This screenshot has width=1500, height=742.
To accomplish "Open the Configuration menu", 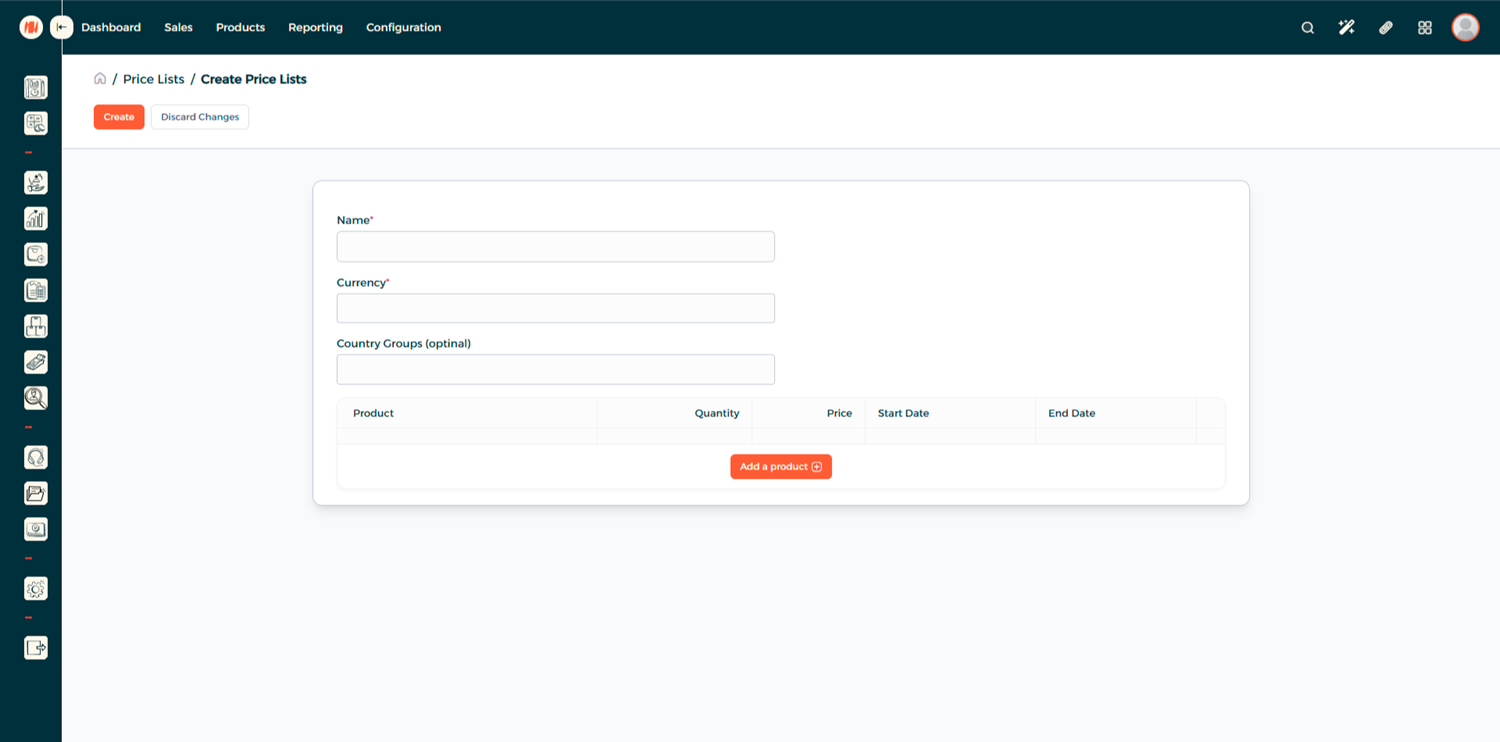I will click(x=403, y=28).
